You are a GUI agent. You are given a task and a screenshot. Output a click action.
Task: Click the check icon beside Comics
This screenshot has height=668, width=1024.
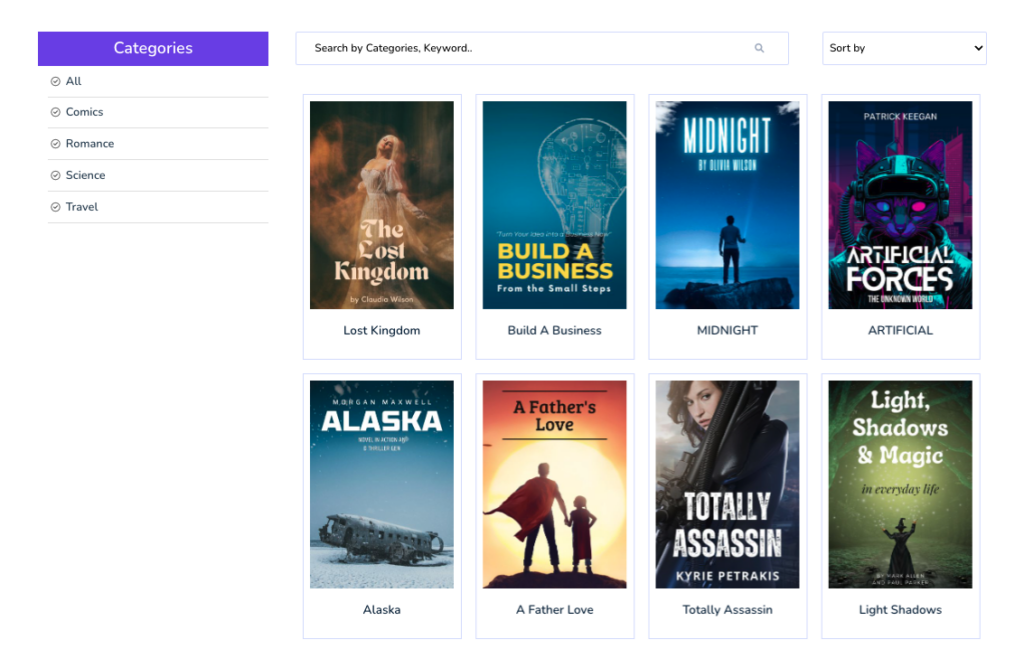pyautogui.click(x=56, y=112)
